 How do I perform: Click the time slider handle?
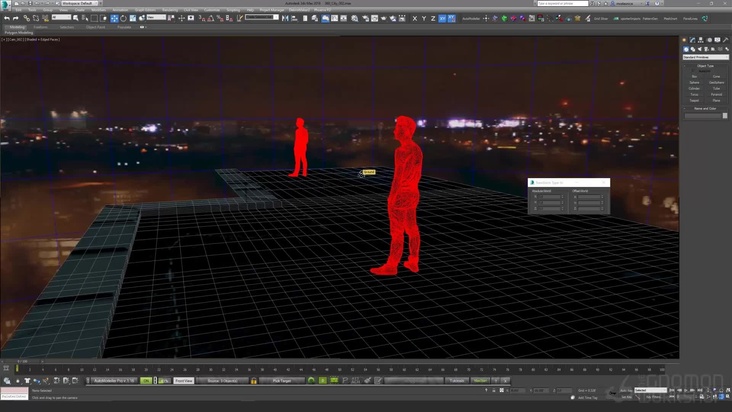tap(22, 361)
